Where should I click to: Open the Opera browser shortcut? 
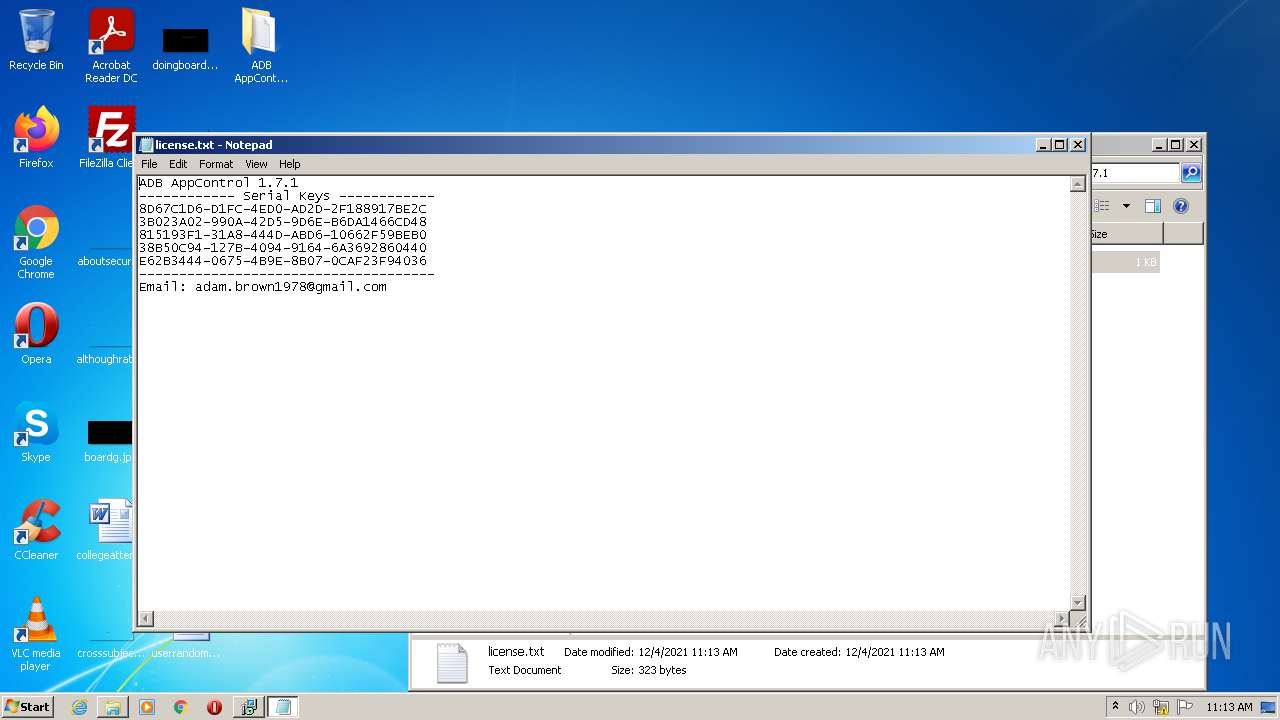click(36, 334)
